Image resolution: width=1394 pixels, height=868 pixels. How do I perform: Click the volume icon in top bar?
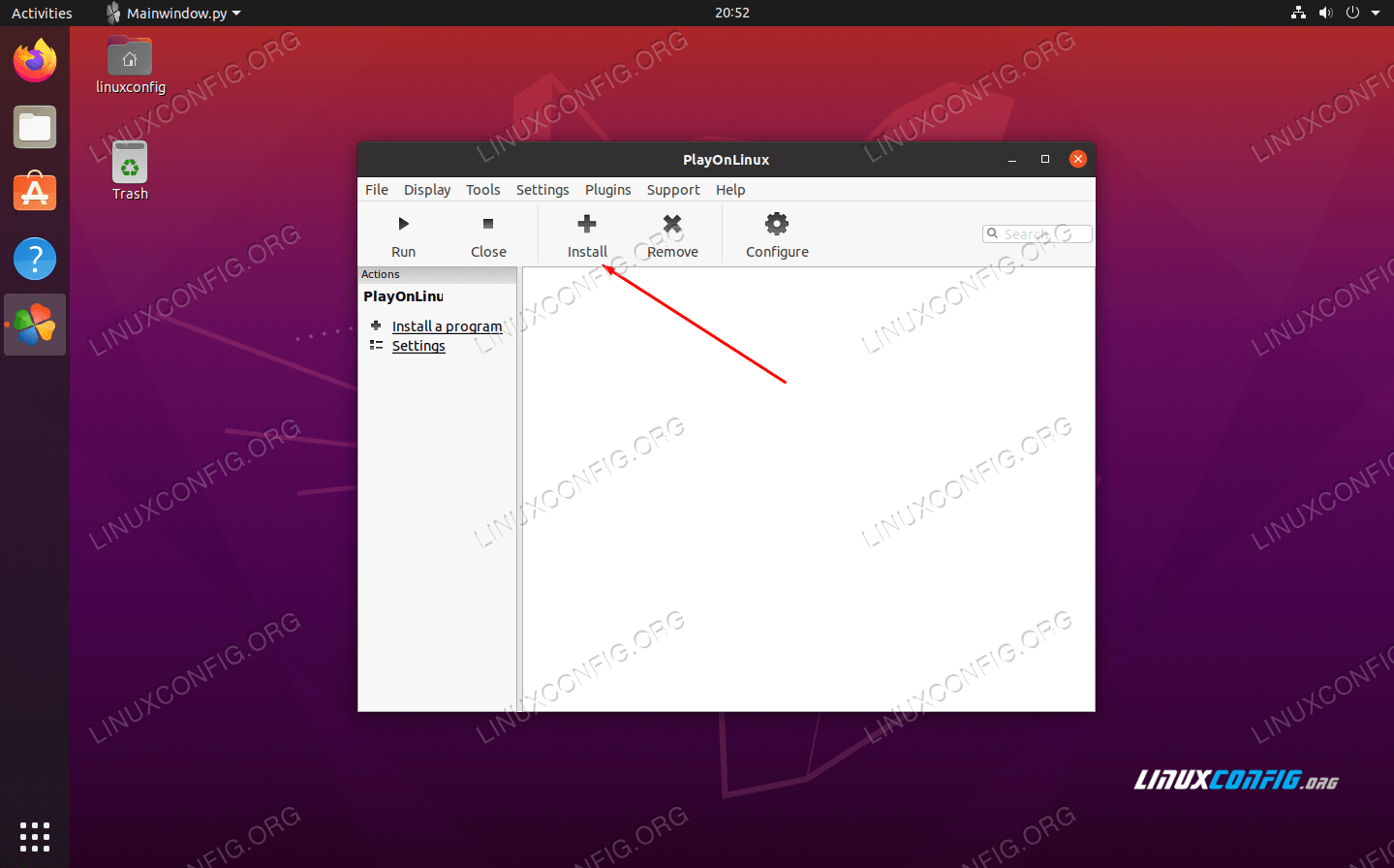1325,13
